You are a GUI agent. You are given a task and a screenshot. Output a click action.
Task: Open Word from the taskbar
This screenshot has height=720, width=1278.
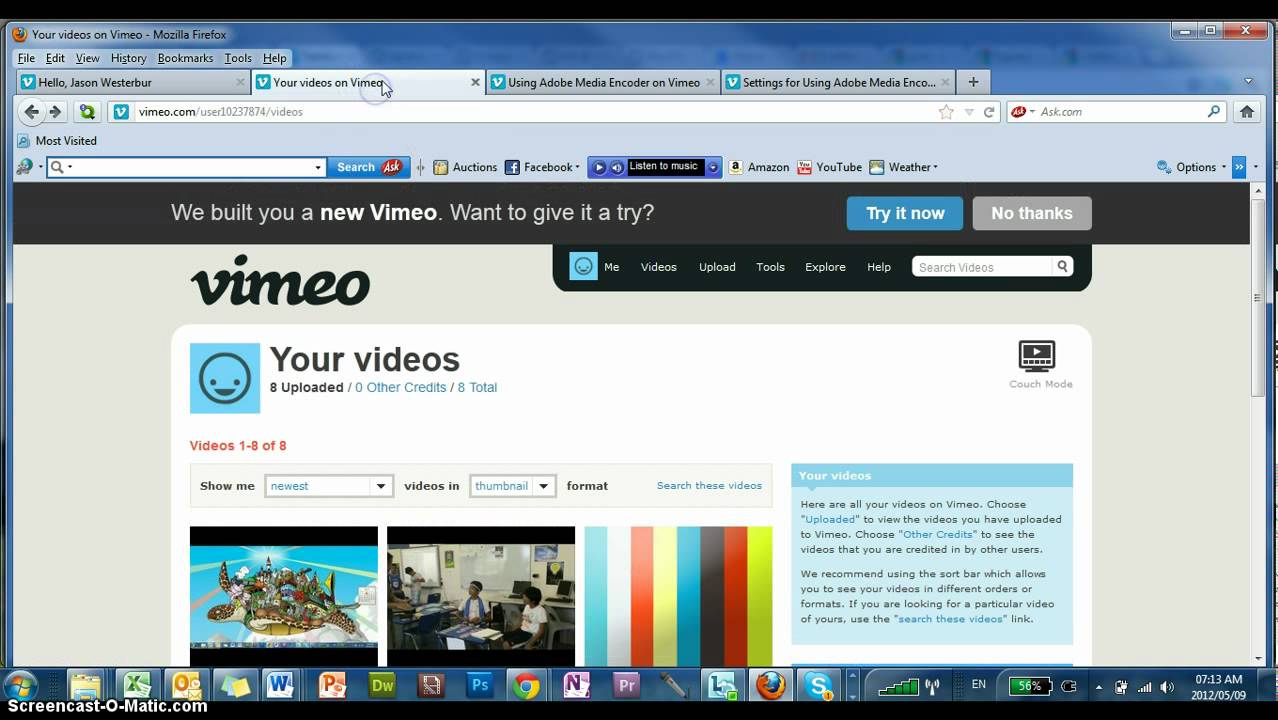coord(281,686)
